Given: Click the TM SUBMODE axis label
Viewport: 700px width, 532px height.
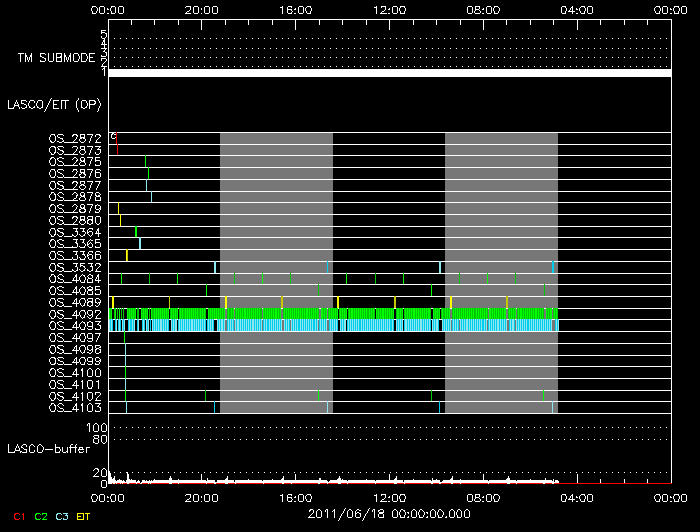Looking at the screenshot, I should pos(56,58).
